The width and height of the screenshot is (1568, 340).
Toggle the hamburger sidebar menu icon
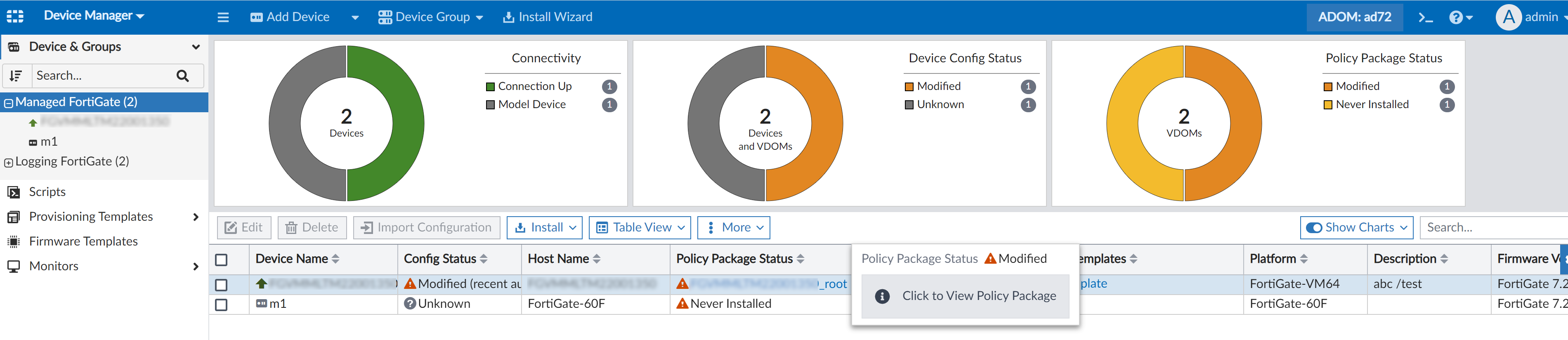tap(223, 17)
